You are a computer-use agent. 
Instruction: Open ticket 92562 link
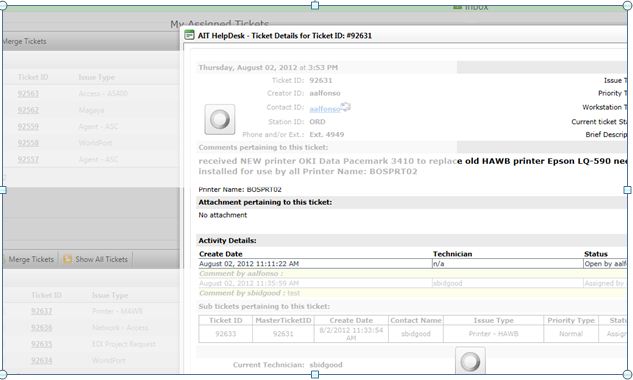click(x=28, y=110)
